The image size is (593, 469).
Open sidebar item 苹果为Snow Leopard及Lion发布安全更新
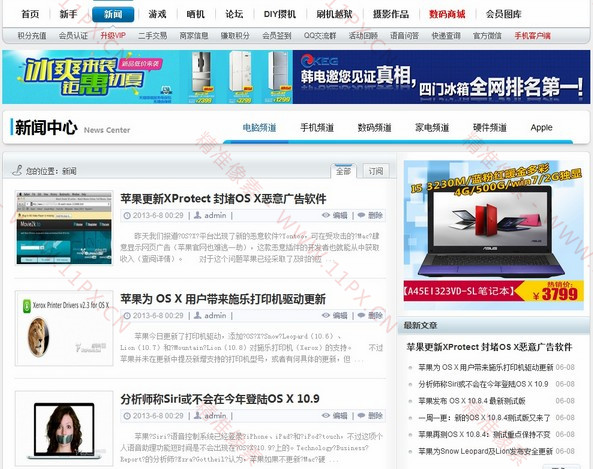[485, 451]
